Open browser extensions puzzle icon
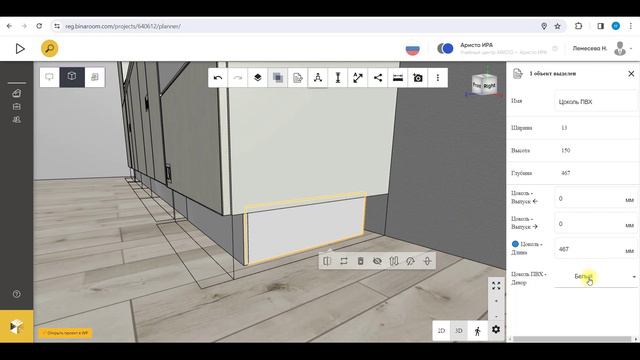Screen dimensions: 640x360 (x=578, y=26)
